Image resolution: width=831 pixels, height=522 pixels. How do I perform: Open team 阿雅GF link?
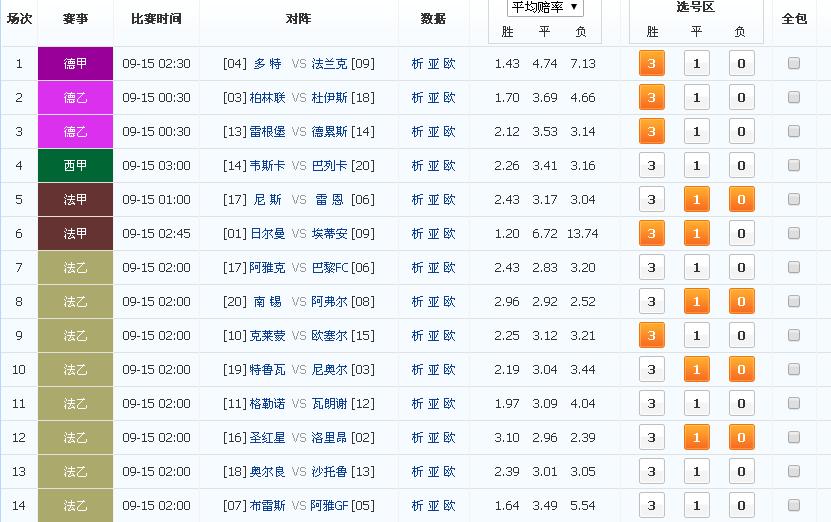pos(329,506)
